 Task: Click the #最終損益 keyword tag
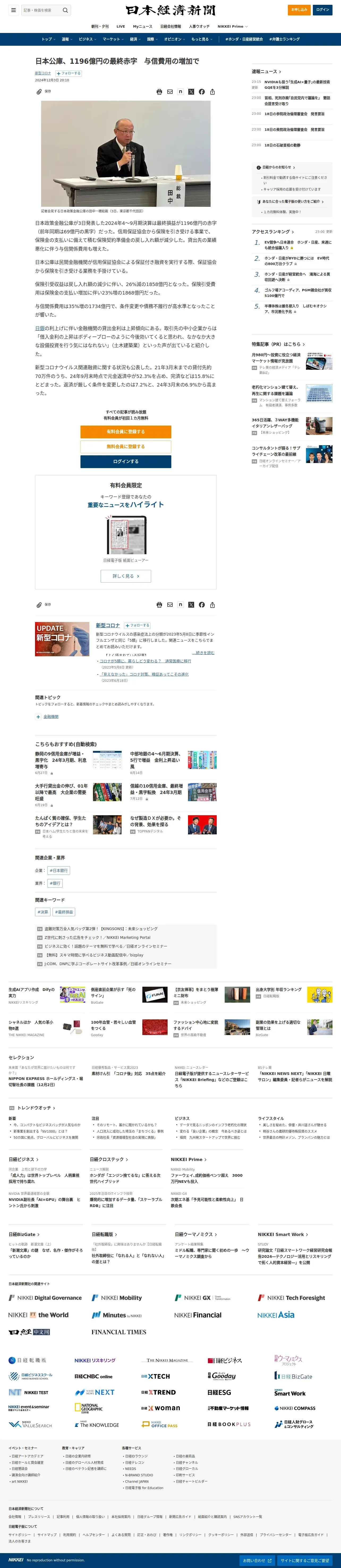click(x=64, y=912)
